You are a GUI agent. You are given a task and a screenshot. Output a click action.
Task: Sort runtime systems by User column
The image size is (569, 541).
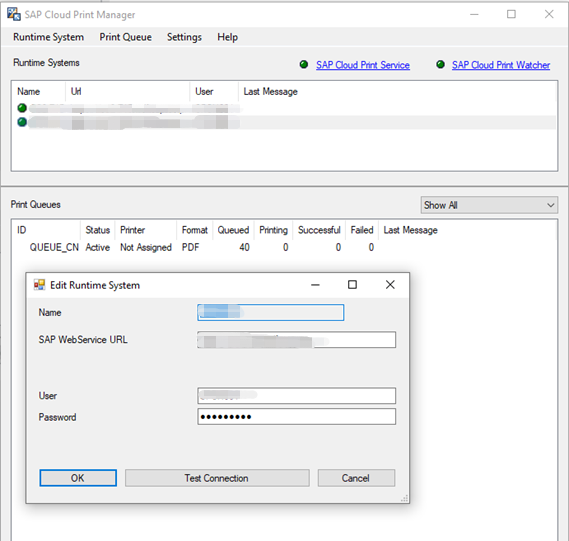(x=214, y=91)
